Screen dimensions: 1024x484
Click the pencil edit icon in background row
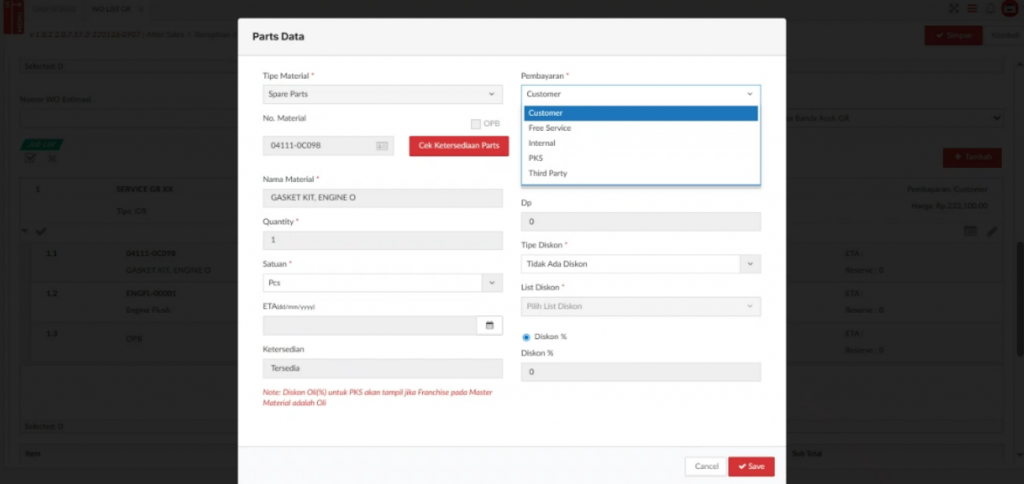coord(992,231)
